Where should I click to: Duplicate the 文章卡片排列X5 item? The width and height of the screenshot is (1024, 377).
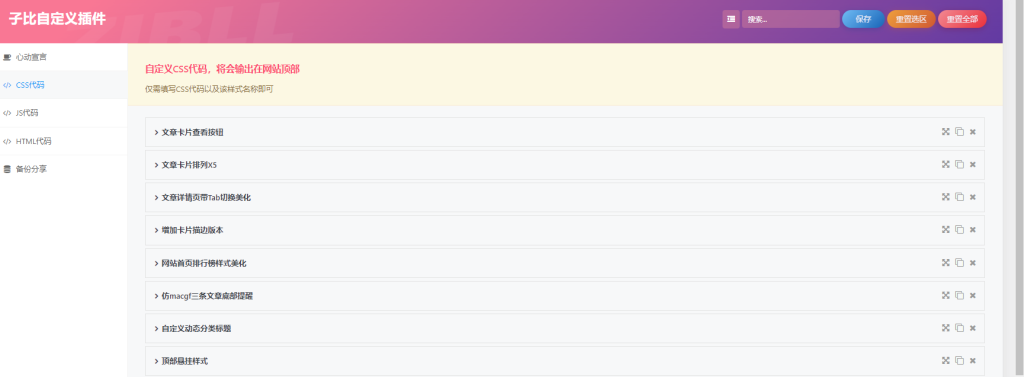click(x=959, y=165)
